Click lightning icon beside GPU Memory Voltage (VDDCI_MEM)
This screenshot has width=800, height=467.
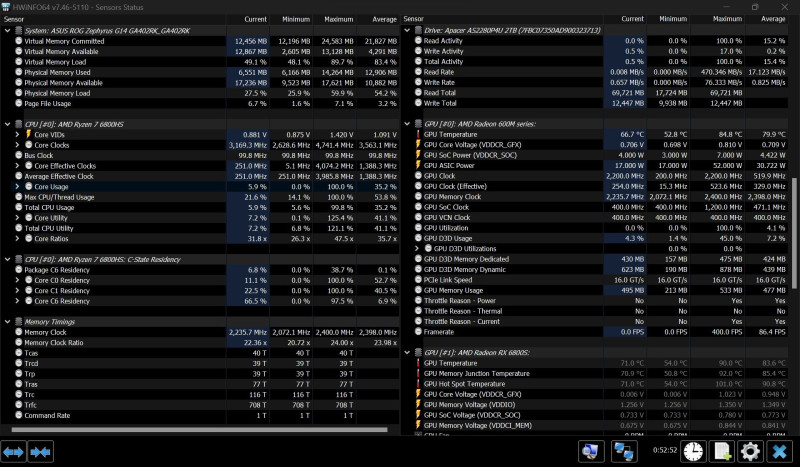point(418,425)
